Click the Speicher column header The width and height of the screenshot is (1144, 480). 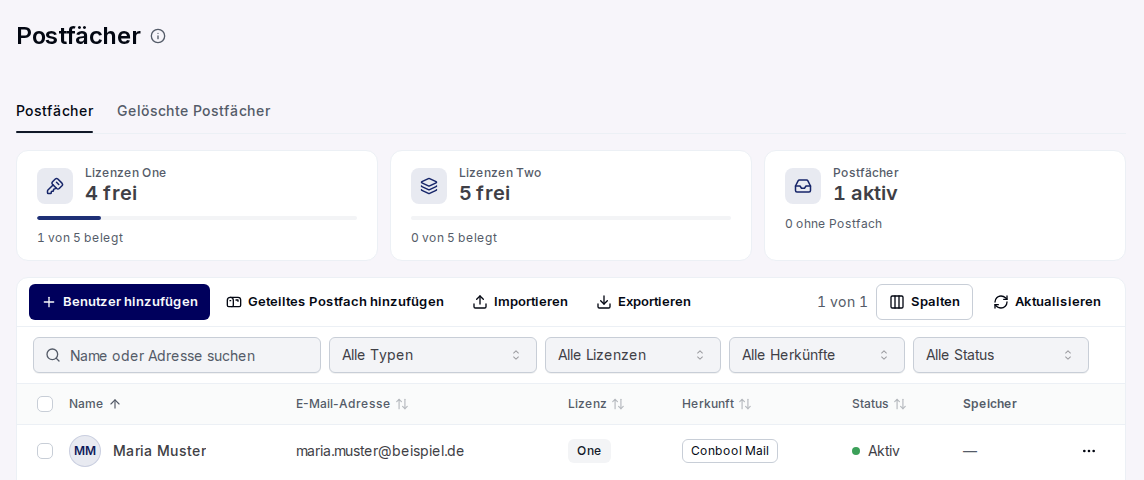(989, 403)
